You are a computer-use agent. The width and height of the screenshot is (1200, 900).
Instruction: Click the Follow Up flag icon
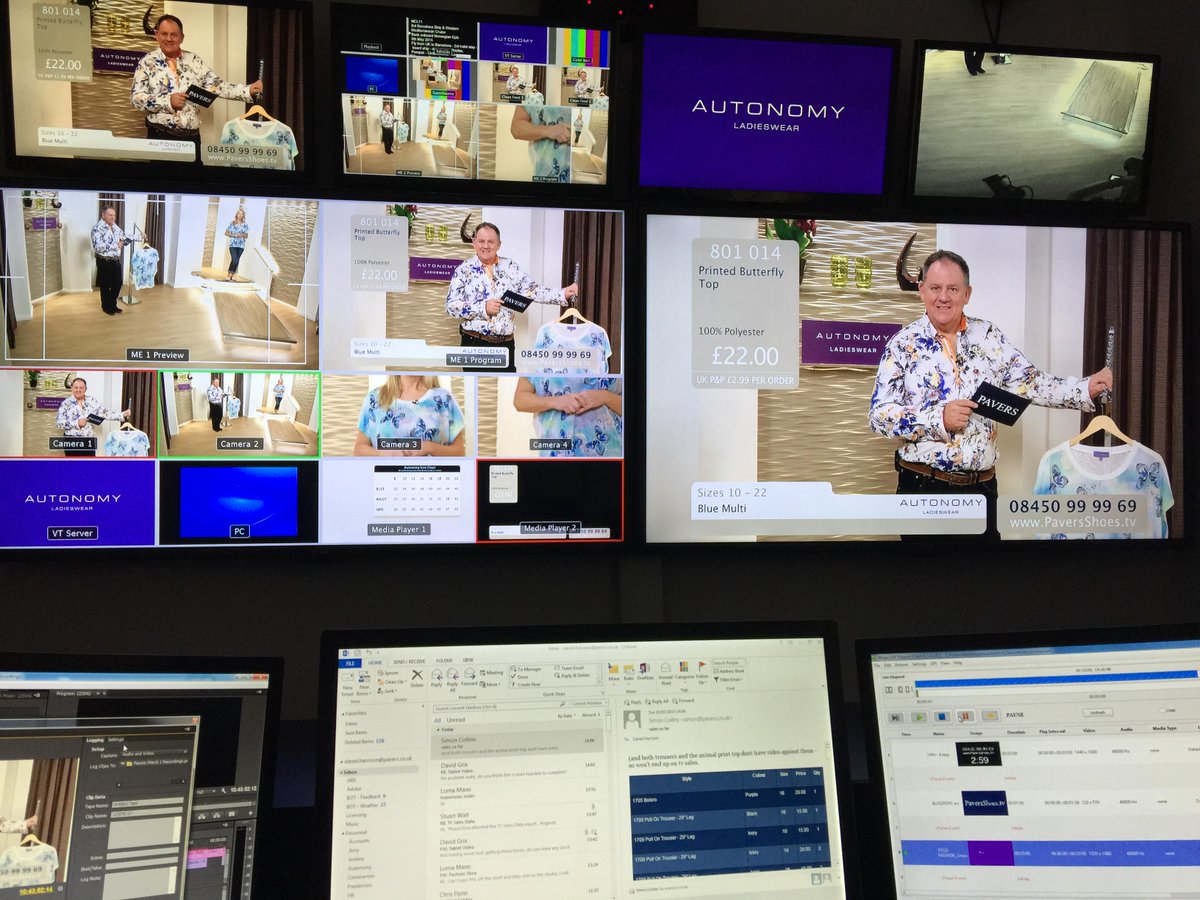pos(701,665)
